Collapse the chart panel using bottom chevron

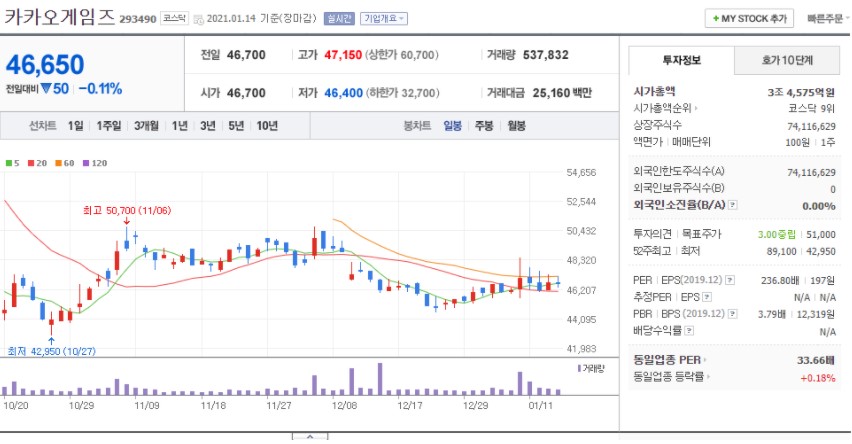310,437
